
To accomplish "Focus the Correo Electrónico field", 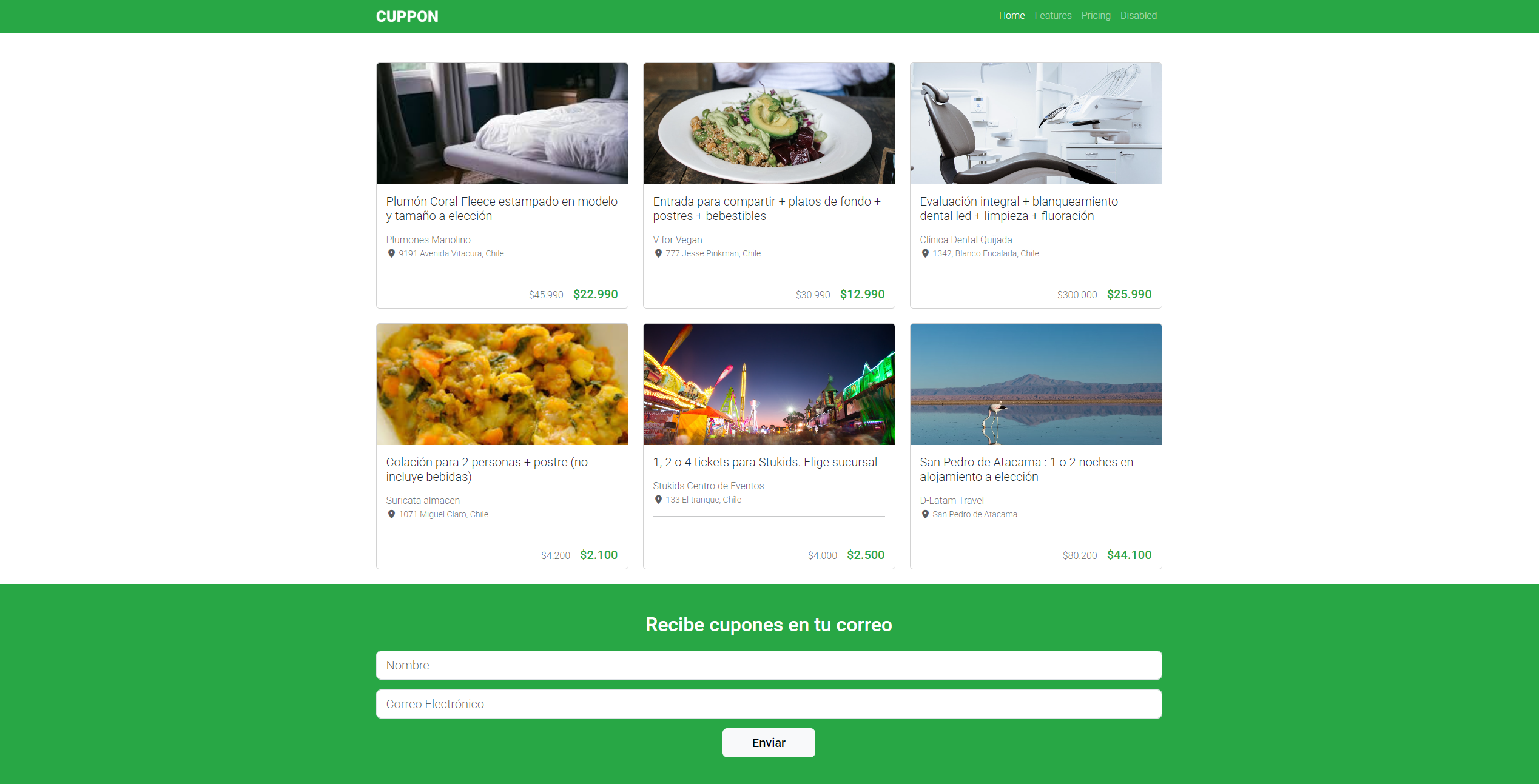I will pos(769,704).
